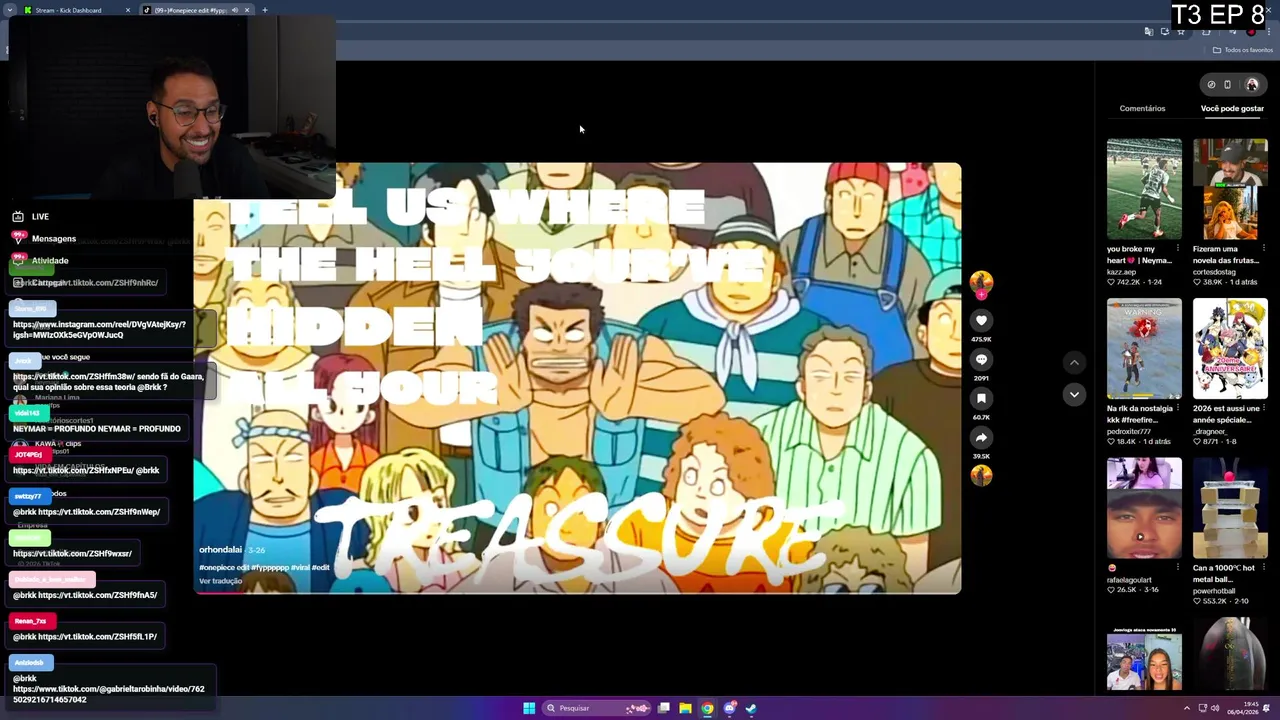Open the gabrieltarobinha video chat link
The width and height of the screenshot is (1280, 720).
108,694
